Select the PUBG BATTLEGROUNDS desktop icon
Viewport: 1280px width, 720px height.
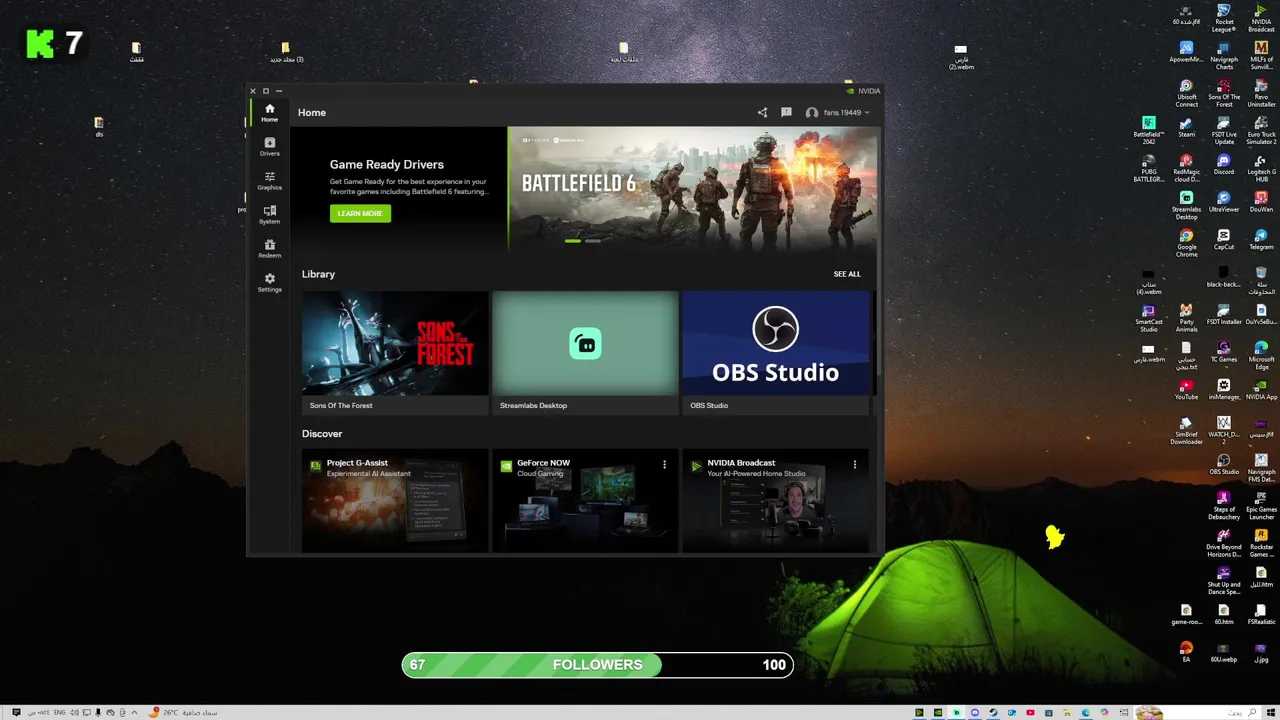point(1149,168)
